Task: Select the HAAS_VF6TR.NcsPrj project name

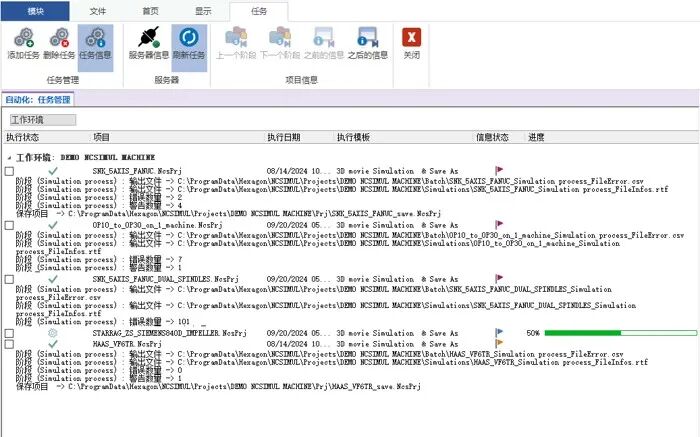Action: pos(127,344)
